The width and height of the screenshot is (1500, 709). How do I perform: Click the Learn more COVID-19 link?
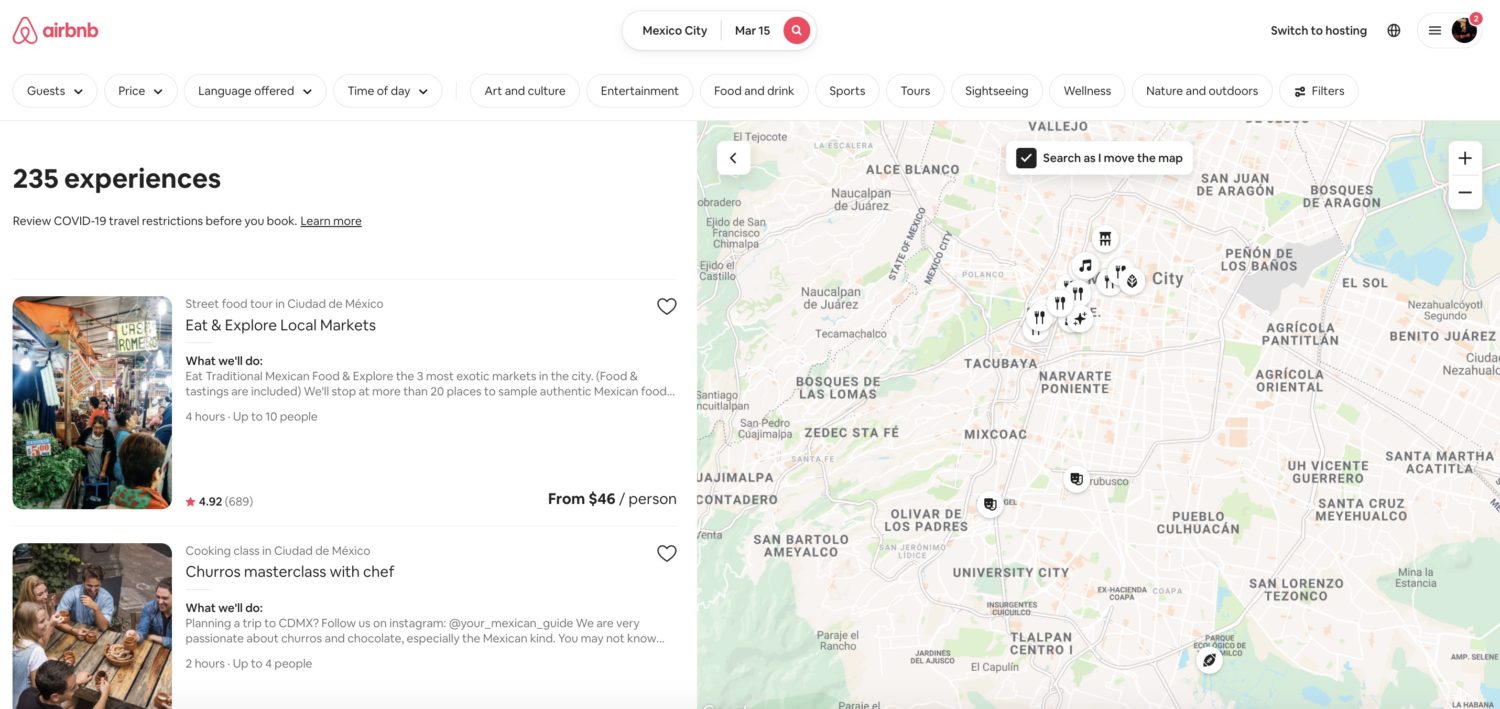[330, 220]
